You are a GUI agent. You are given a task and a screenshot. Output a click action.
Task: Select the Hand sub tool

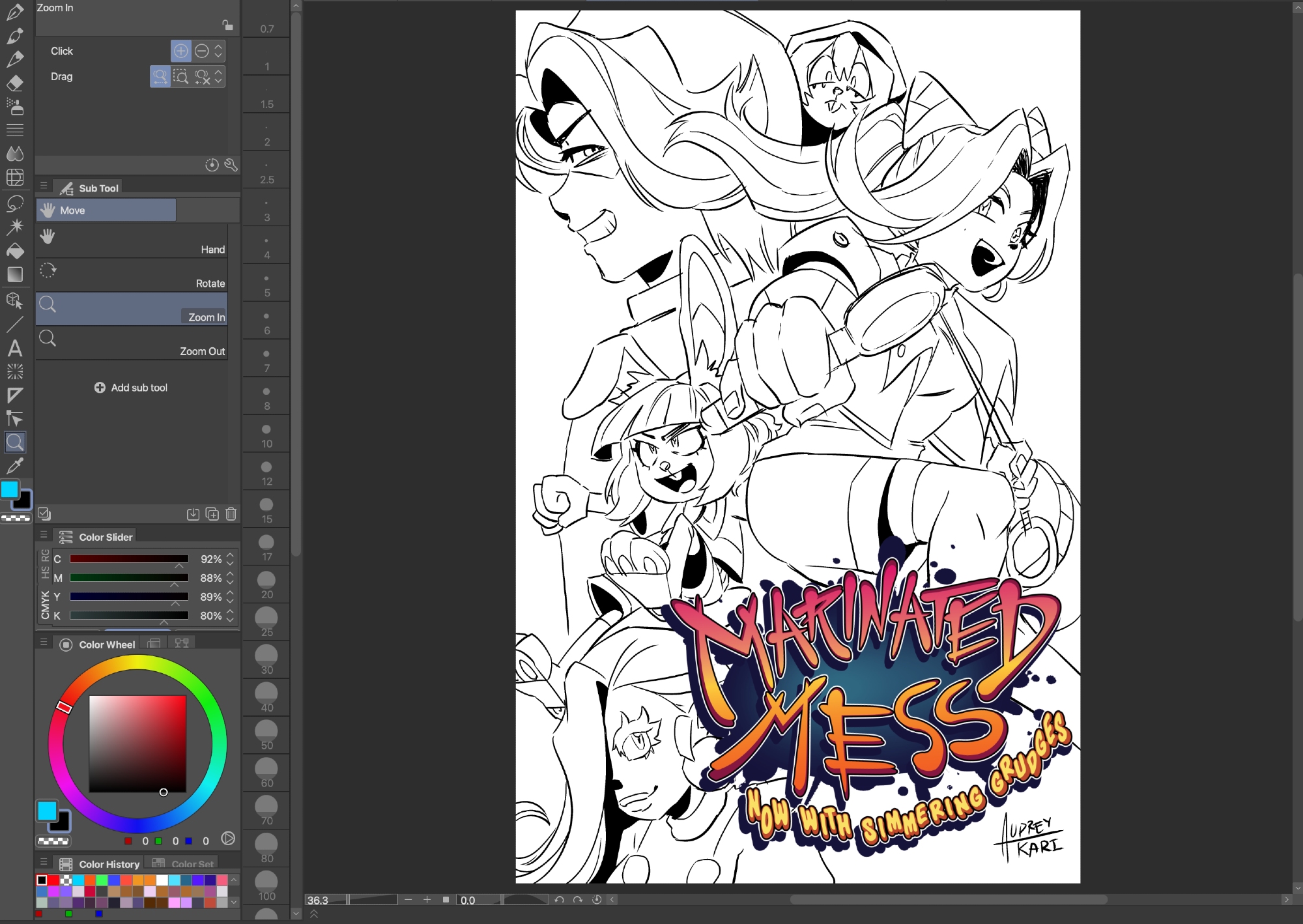click(x=132, y=241)
